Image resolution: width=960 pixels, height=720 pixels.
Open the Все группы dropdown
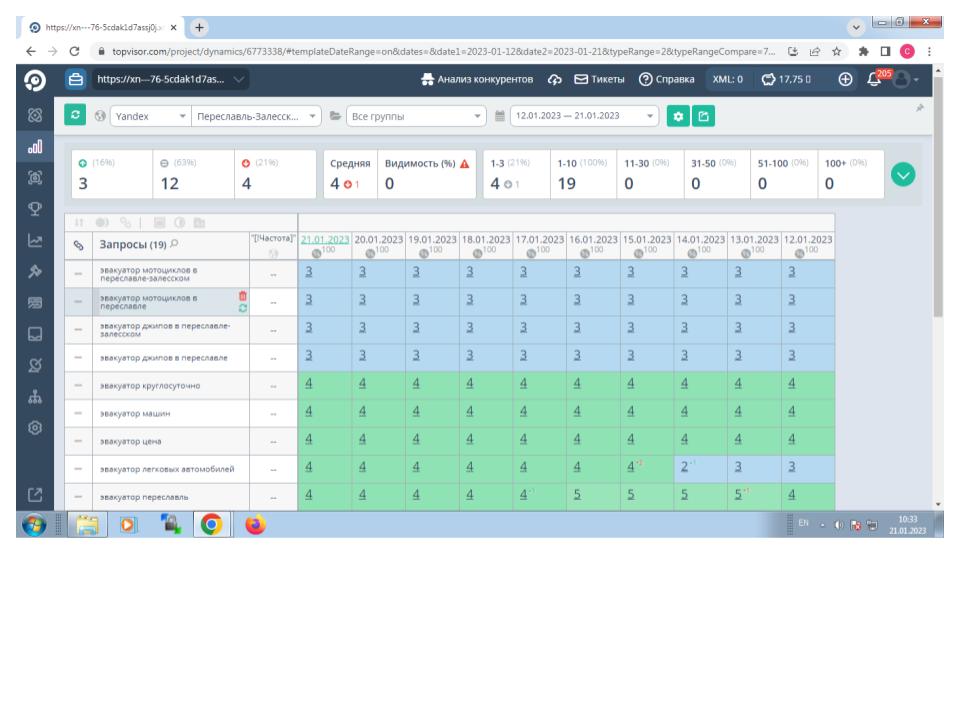click(416, 116)
